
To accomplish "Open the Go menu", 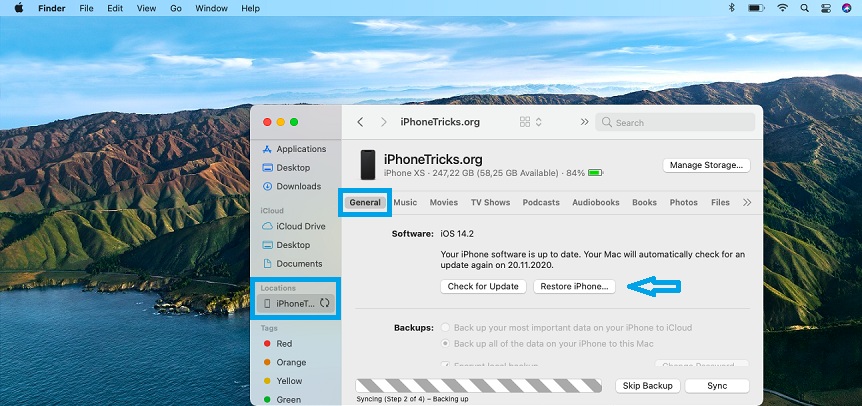I will [x=176, y=8].
